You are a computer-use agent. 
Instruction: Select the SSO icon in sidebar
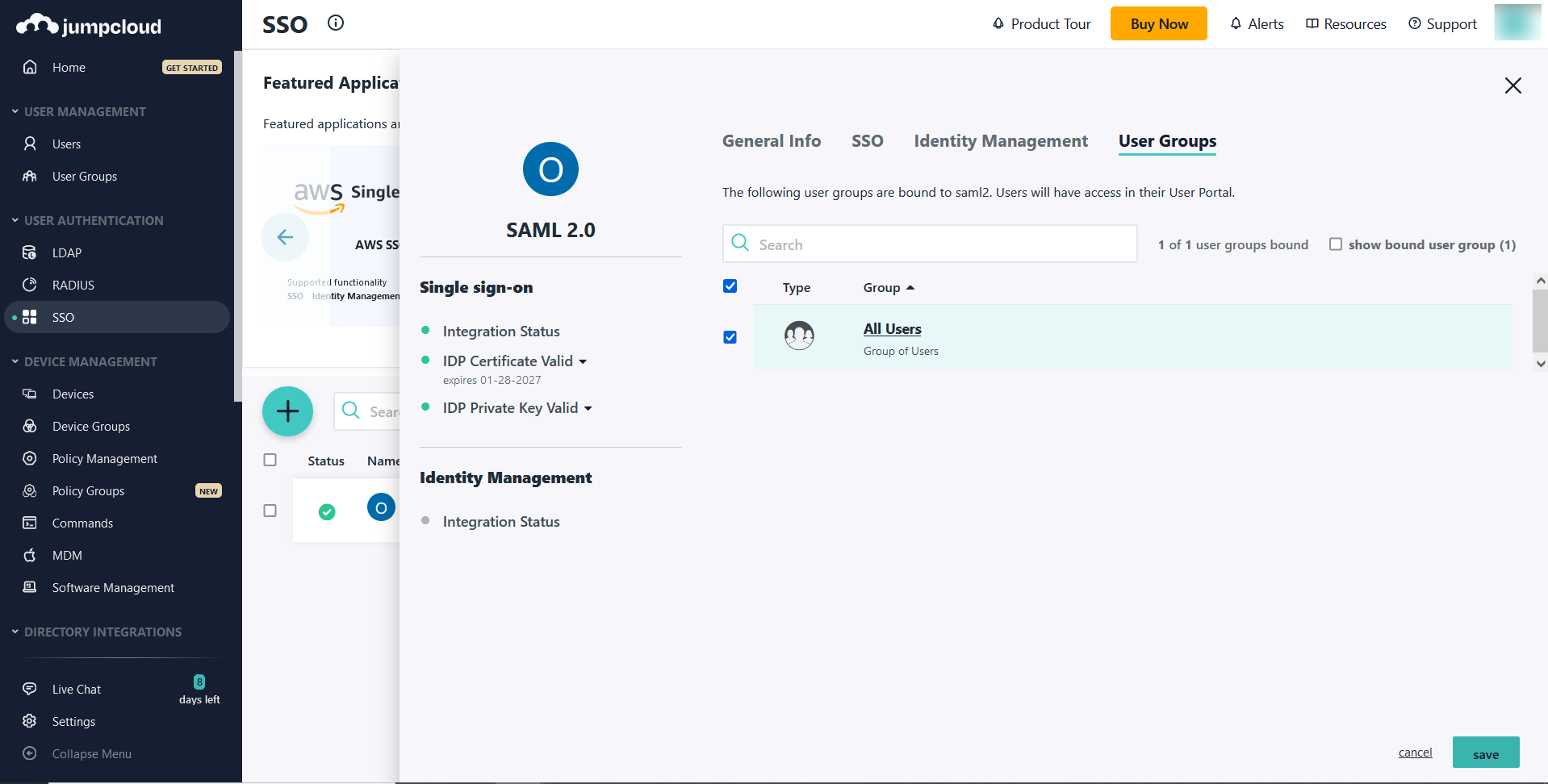click(29, 317)
